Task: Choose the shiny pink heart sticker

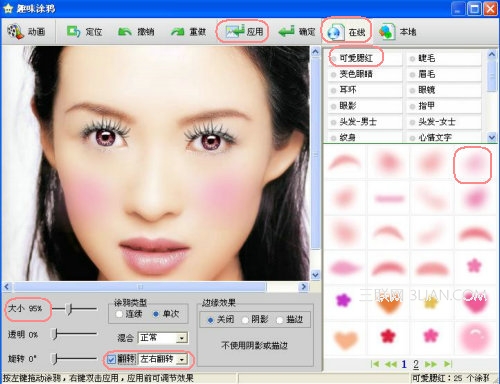Action: coord(475,302)
